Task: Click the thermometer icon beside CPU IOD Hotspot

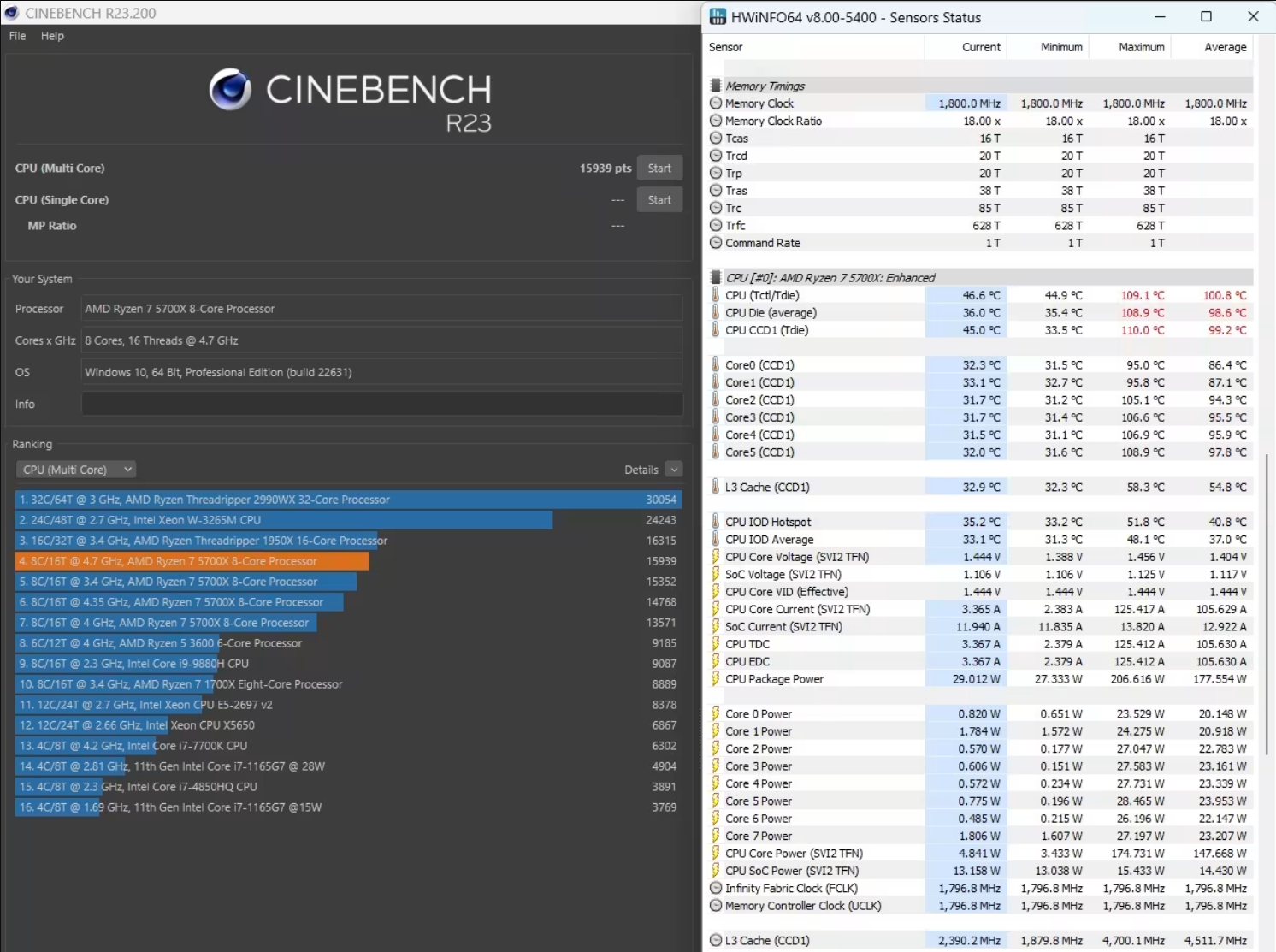Action: pos(716,521)
